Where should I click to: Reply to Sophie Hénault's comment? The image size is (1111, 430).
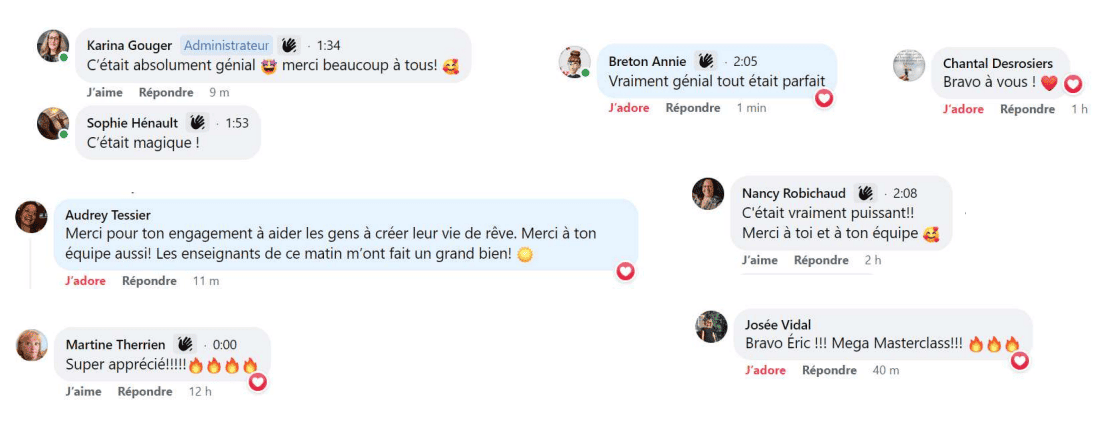click(166, 169)
